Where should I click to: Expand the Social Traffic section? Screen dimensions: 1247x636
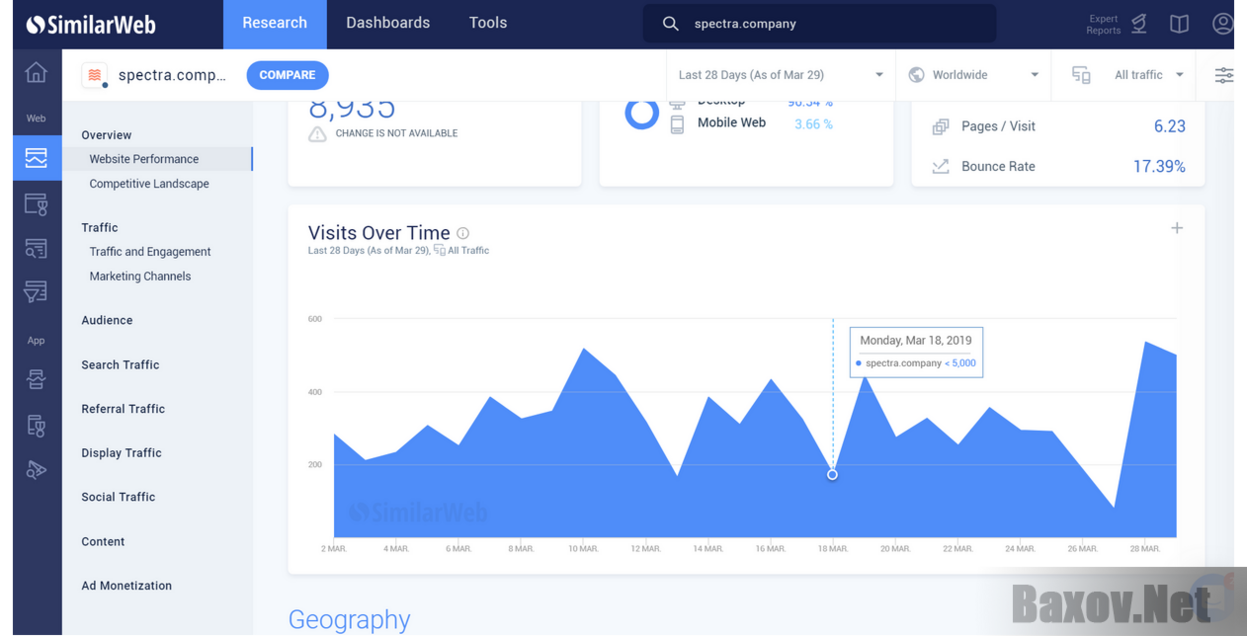pyautogui.click(x=118, y=497)
